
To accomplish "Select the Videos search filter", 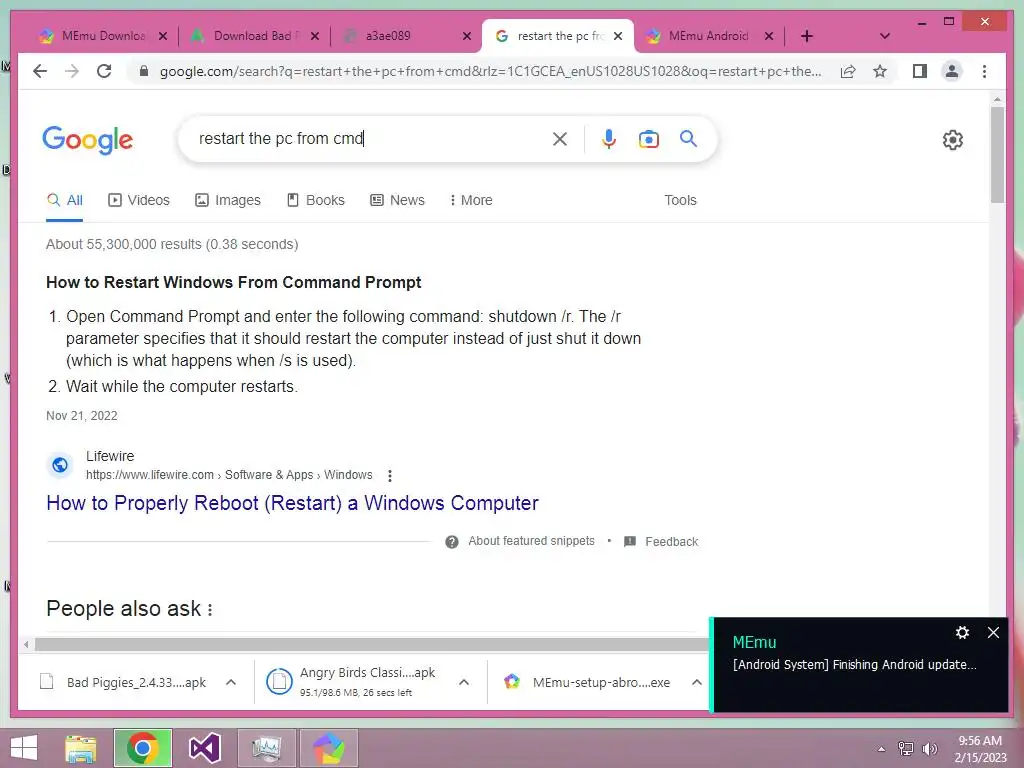I will [138, 200].
